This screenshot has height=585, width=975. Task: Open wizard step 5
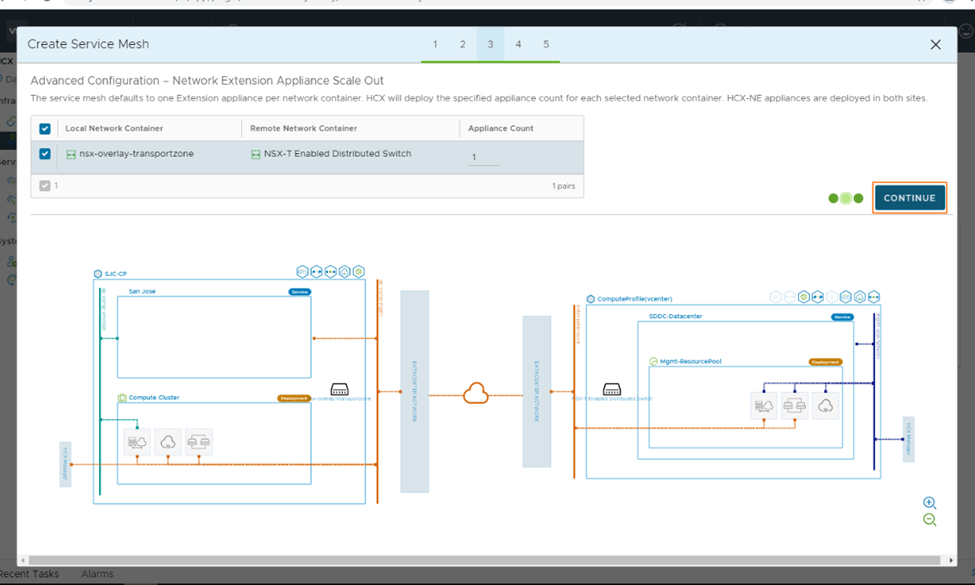[x=546, y=45]
